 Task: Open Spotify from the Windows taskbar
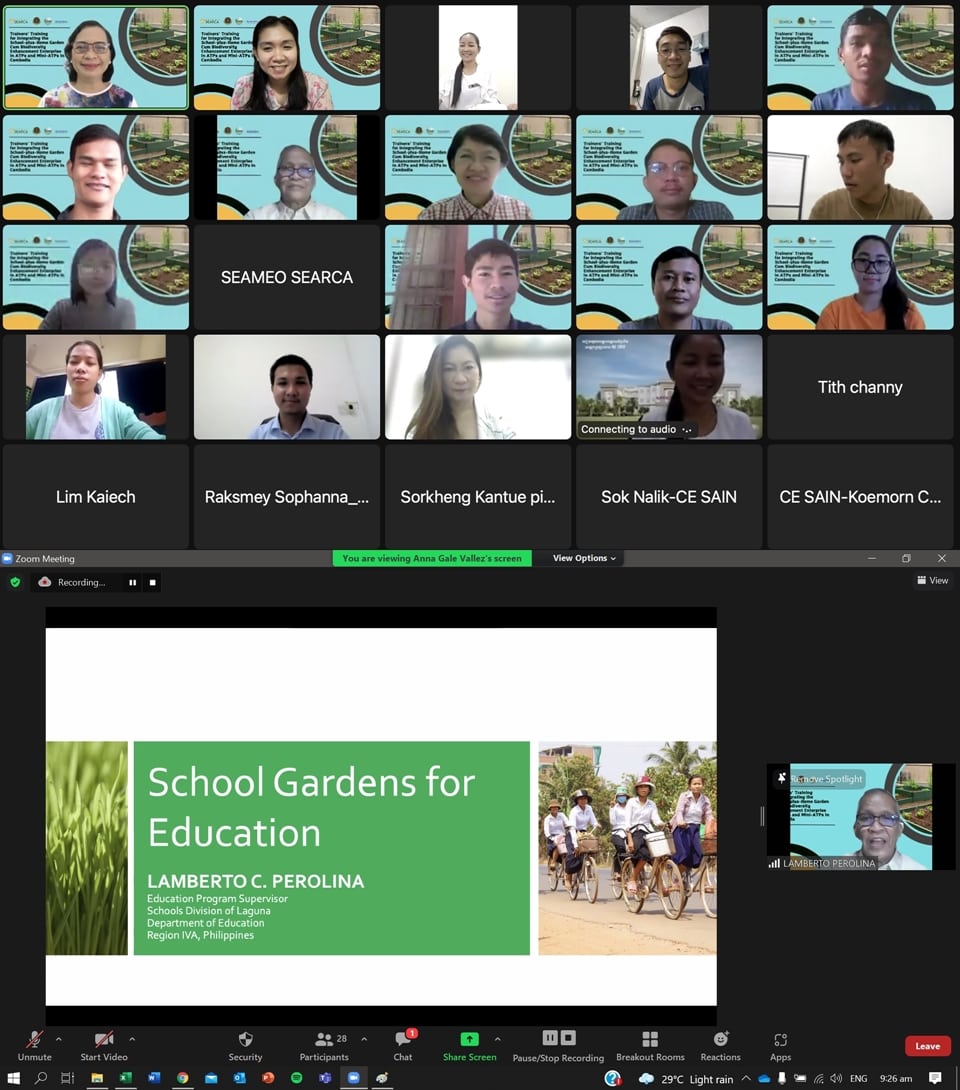(x=296, y=1078)
